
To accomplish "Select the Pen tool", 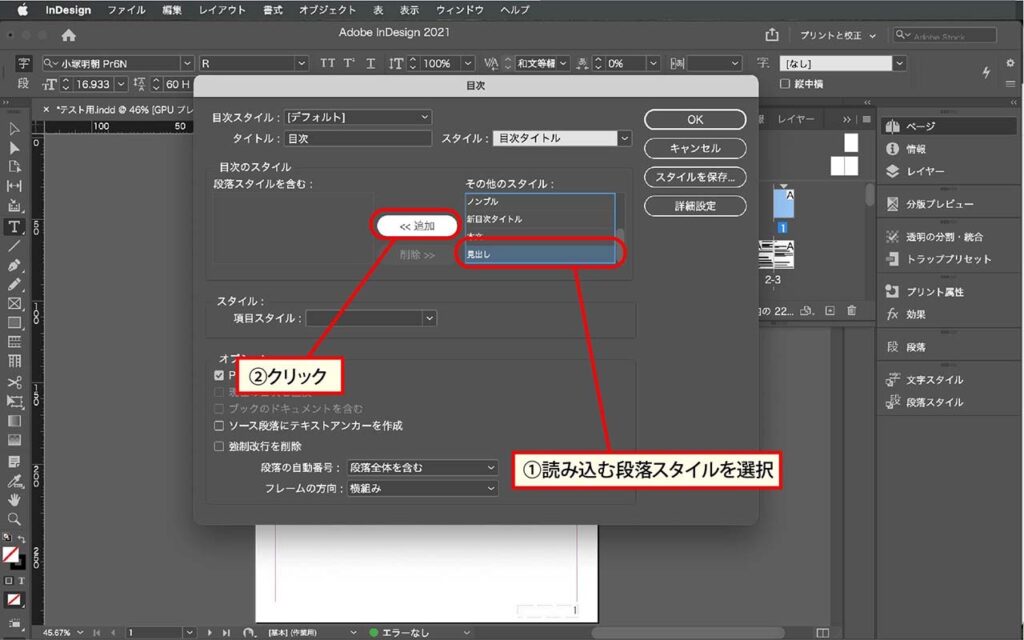I will (x=14, y=266).
